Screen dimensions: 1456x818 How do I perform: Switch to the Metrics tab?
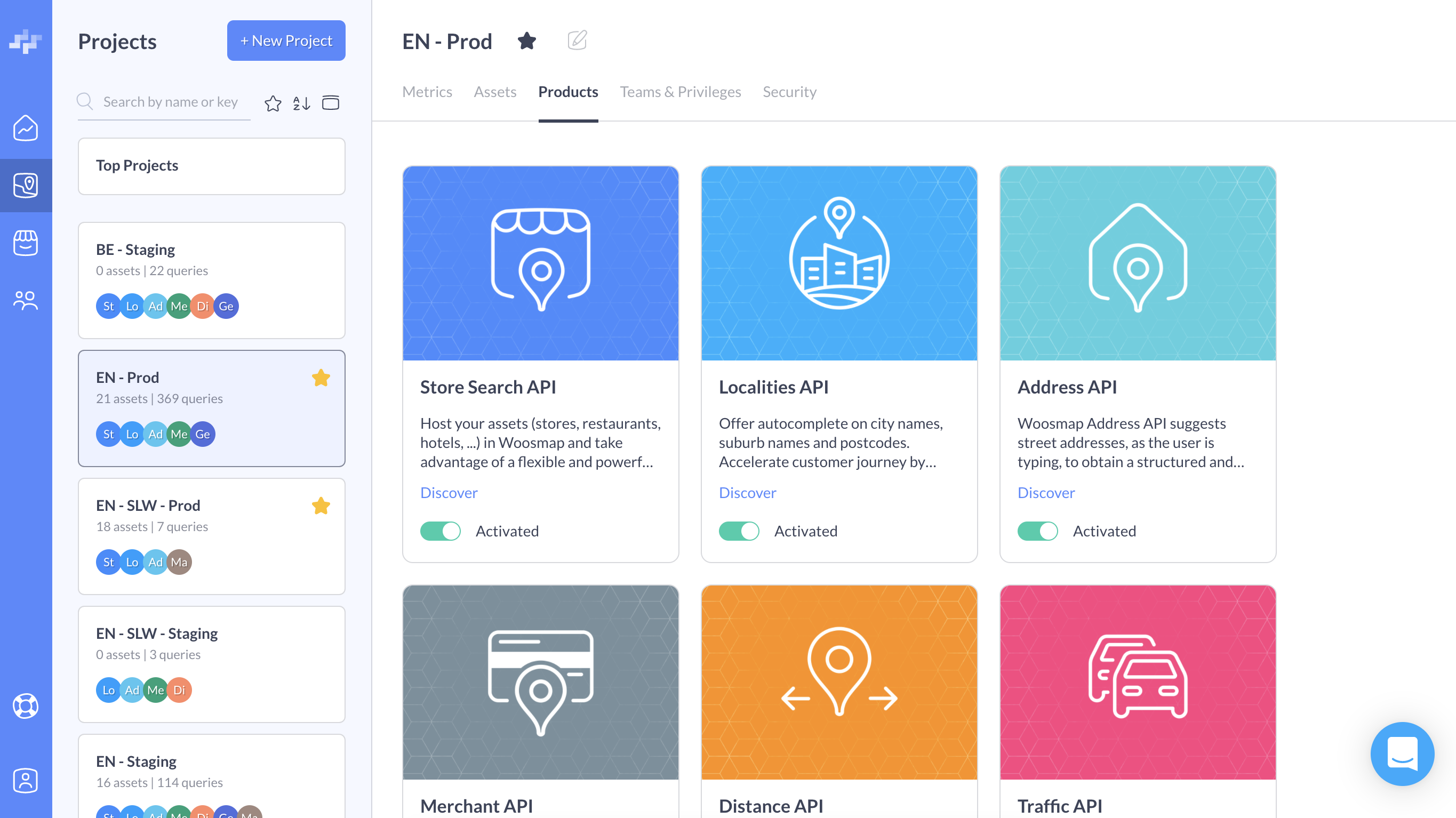427,92
